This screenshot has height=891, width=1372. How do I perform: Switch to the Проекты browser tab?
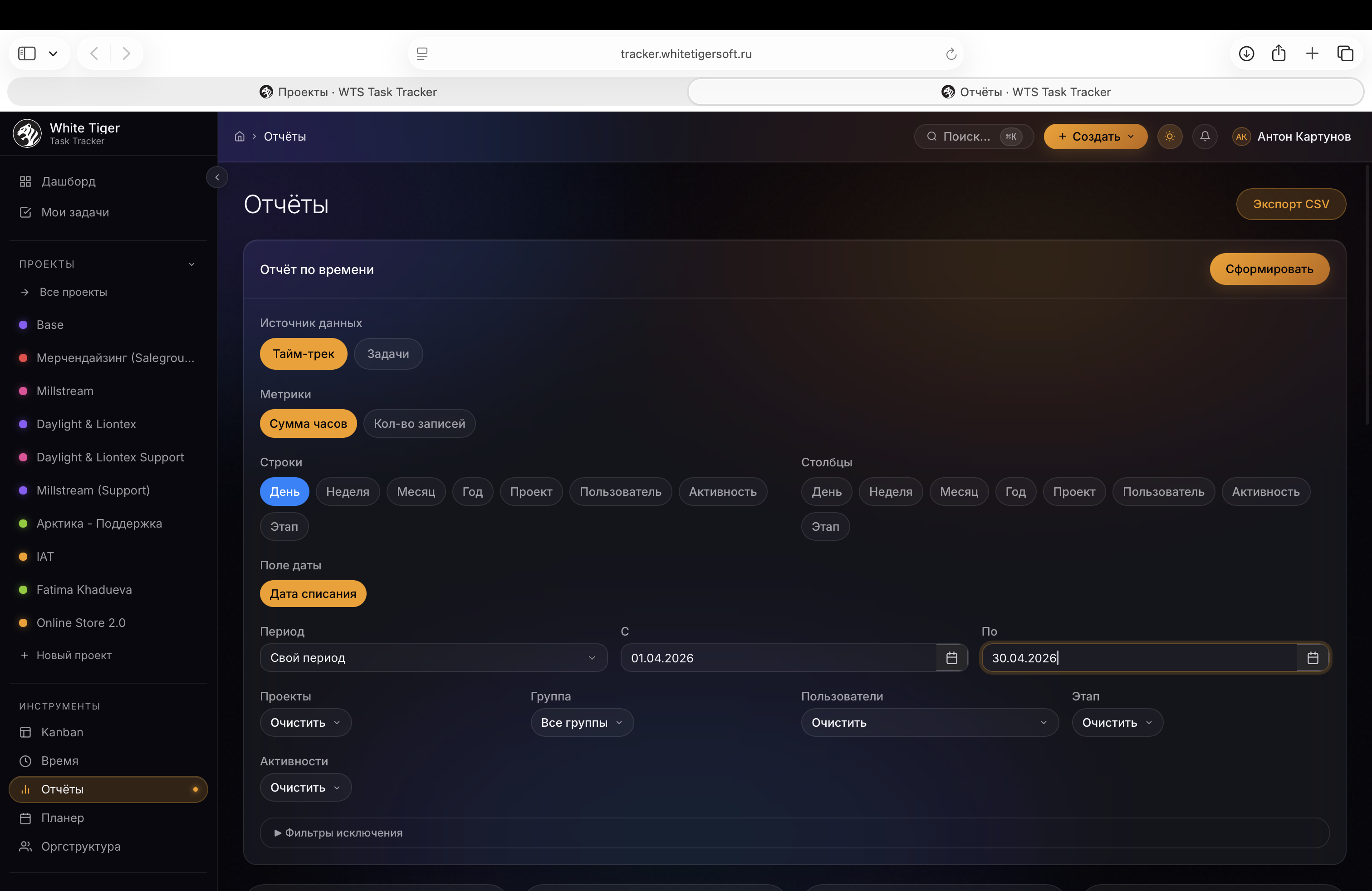[348, 92]
